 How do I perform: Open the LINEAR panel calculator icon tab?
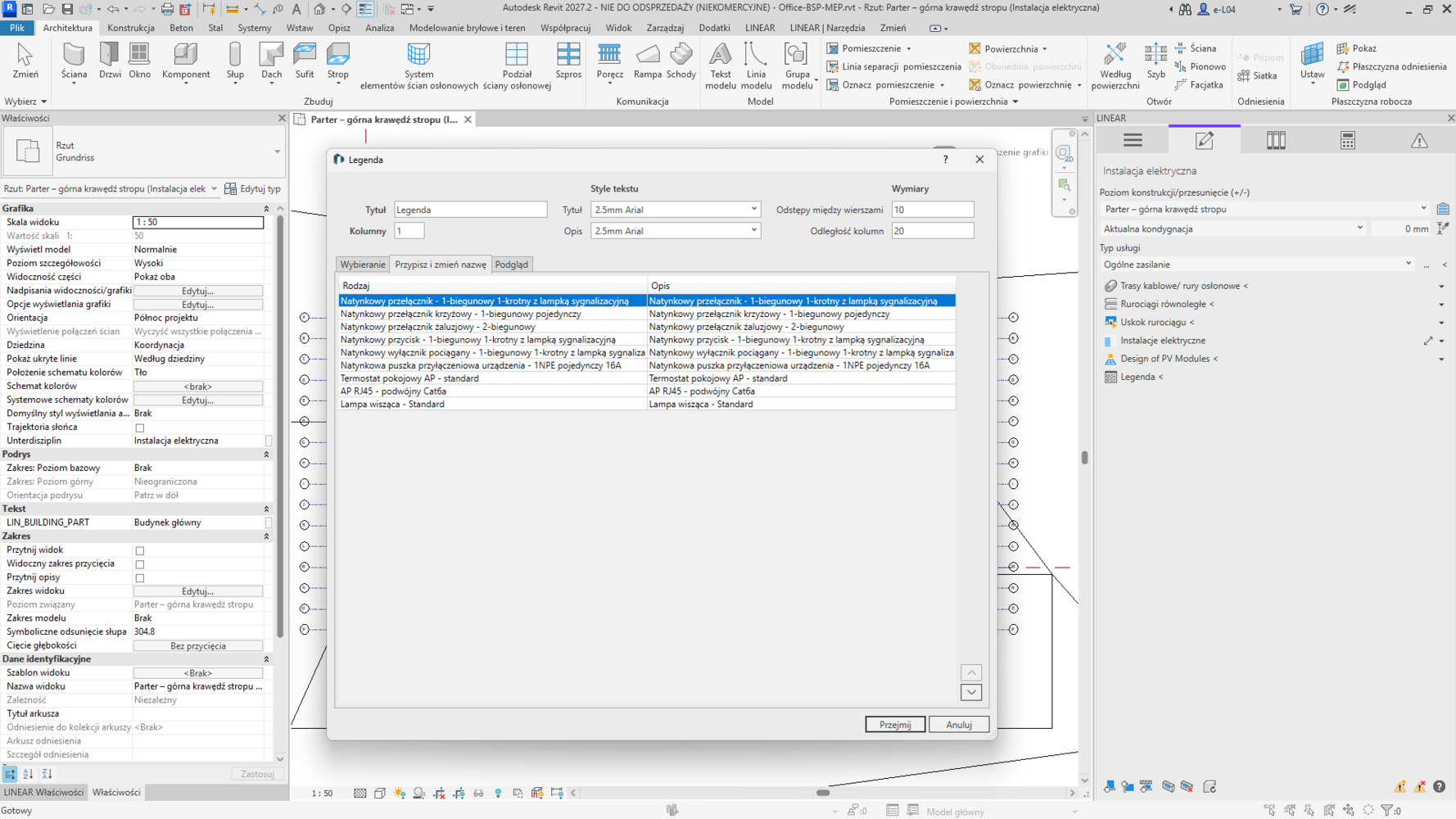(1347, 140)
